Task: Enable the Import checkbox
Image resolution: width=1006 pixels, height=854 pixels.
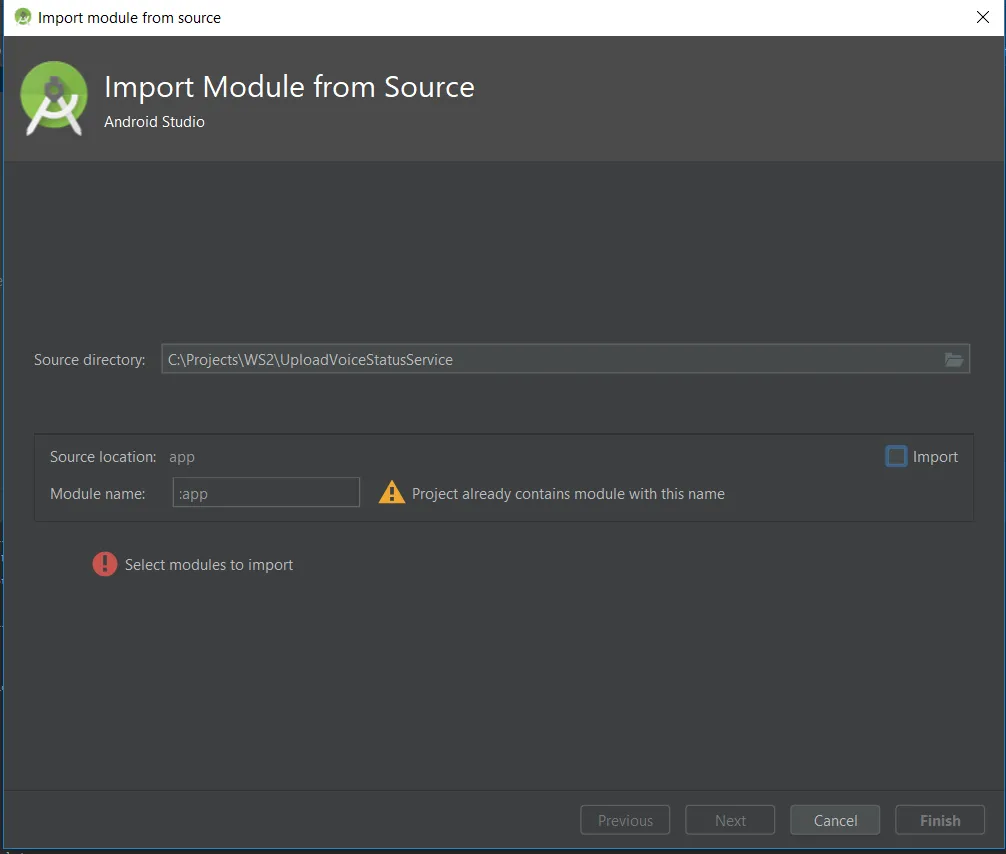Action: [896, 457]
